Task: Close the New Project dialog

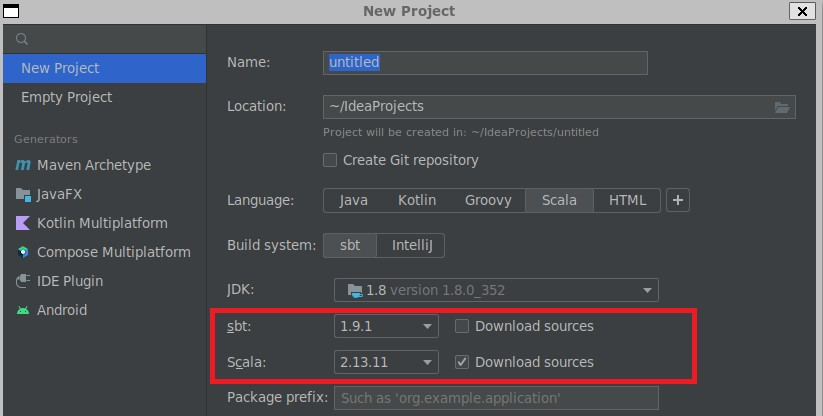Action: (802, 11)
